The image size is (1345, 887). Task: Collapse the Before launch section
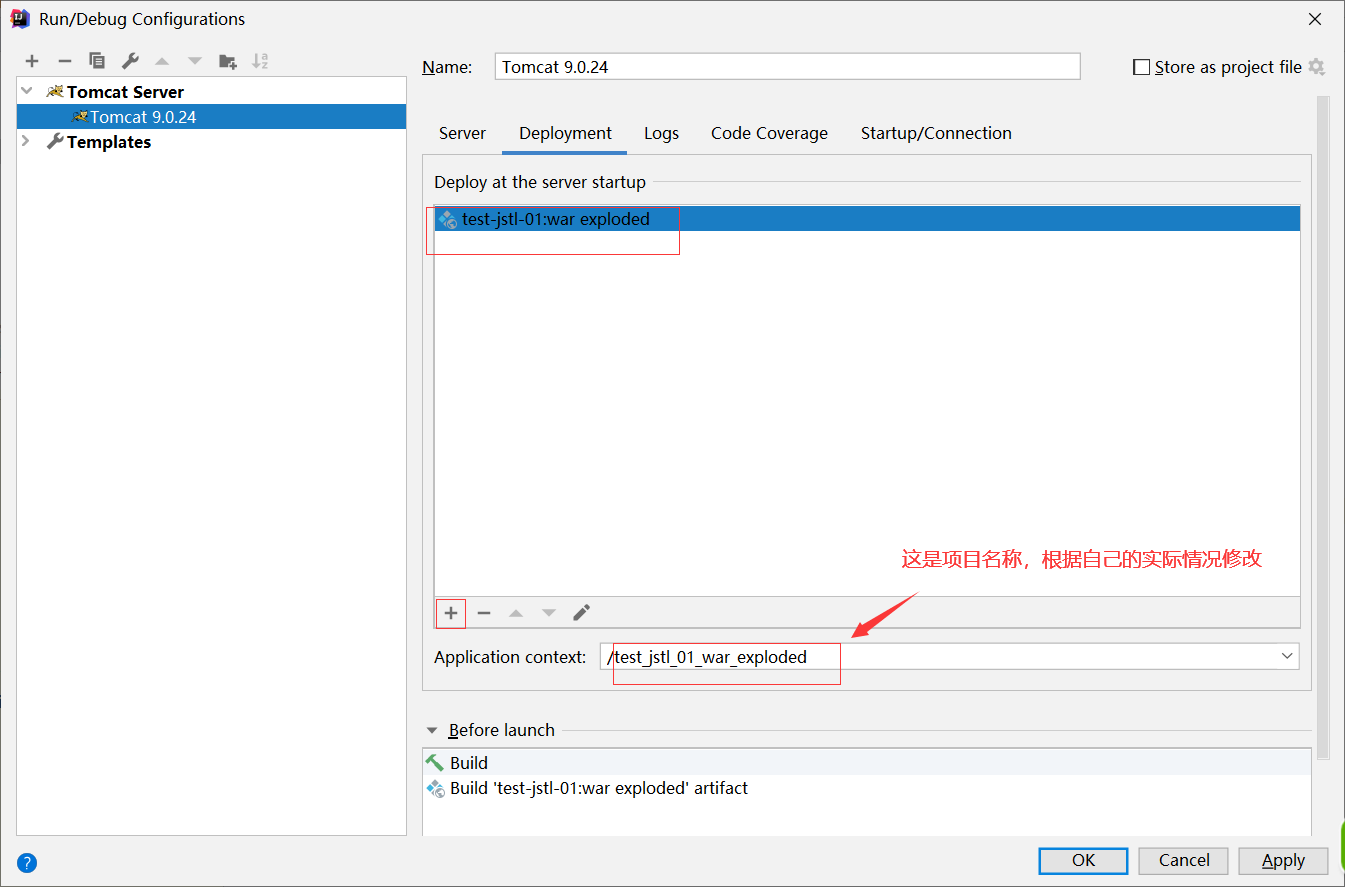[x=432, y=730]
